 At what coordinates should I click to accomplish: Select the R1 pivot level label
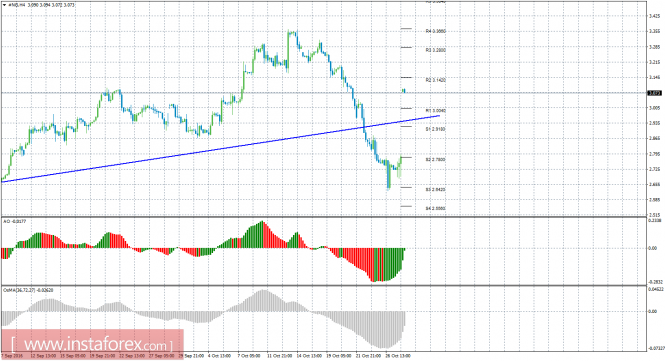point(436,111)
